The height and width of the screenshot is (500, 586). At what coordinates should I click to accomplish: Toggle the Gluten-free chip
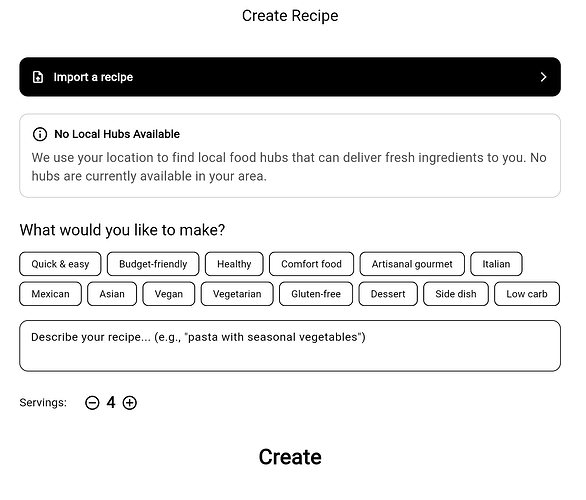[316, 294]
